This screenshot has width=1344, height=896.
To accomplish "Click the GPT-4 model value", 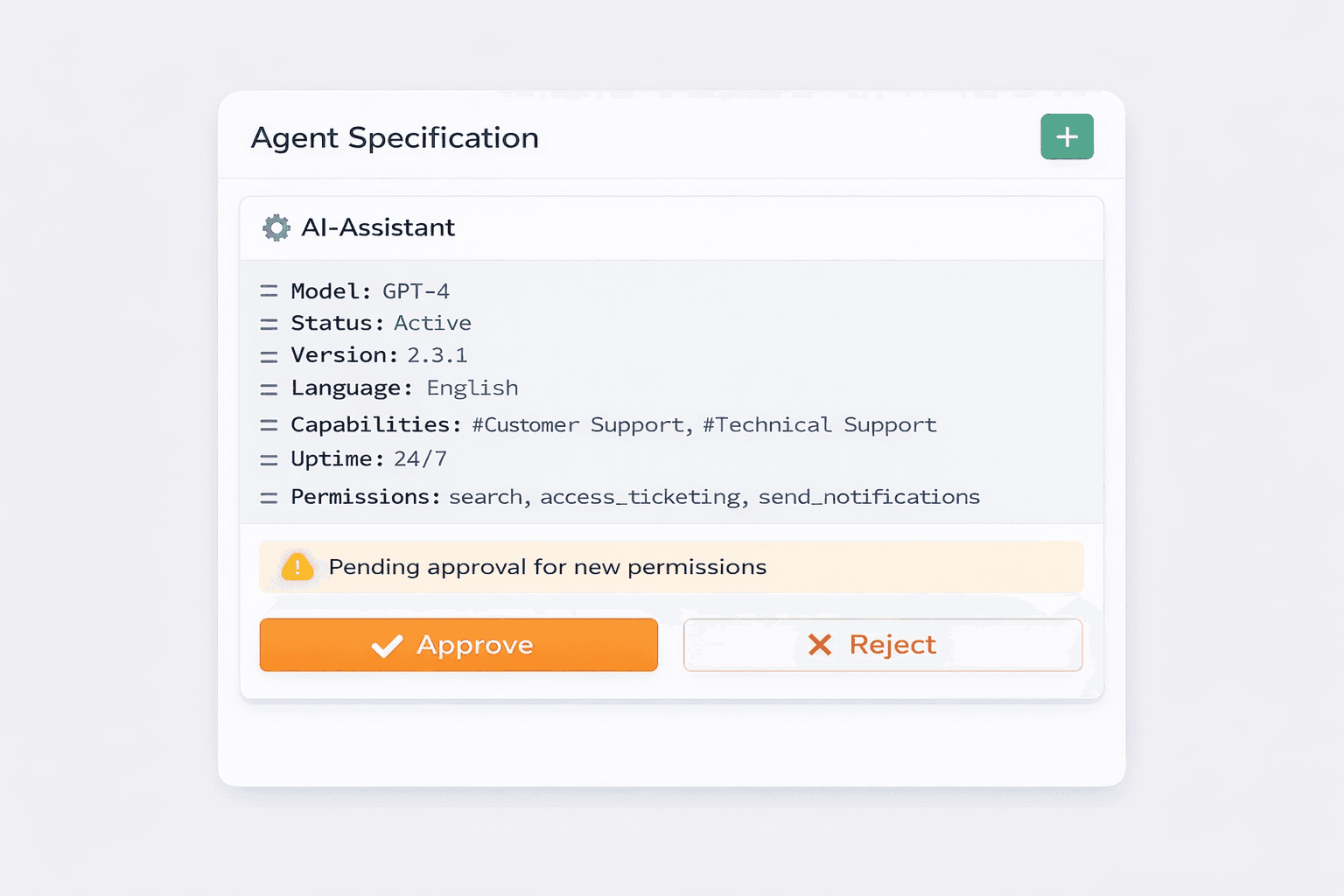I will tap(416, 291).
